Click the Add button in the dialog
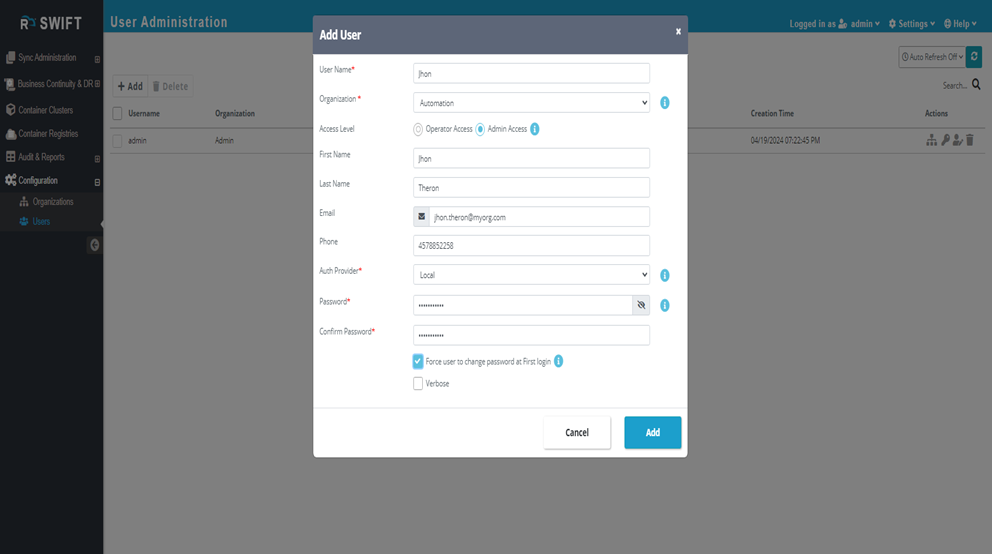This screenshot has width=992, height=554. tap(652, 433)
